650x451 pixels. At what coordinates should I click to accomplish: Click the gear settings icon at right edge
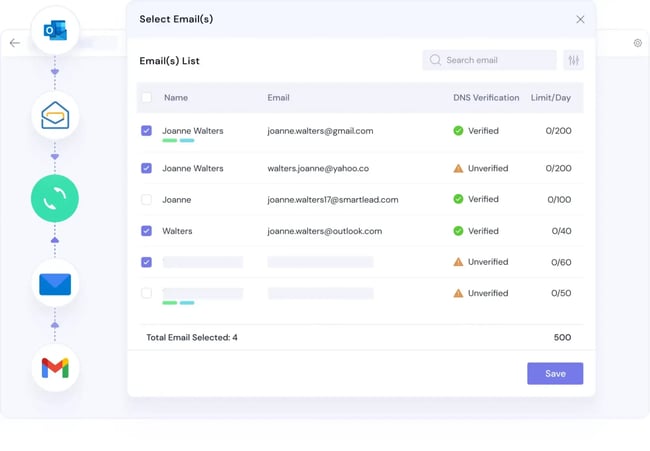point(638,43)
